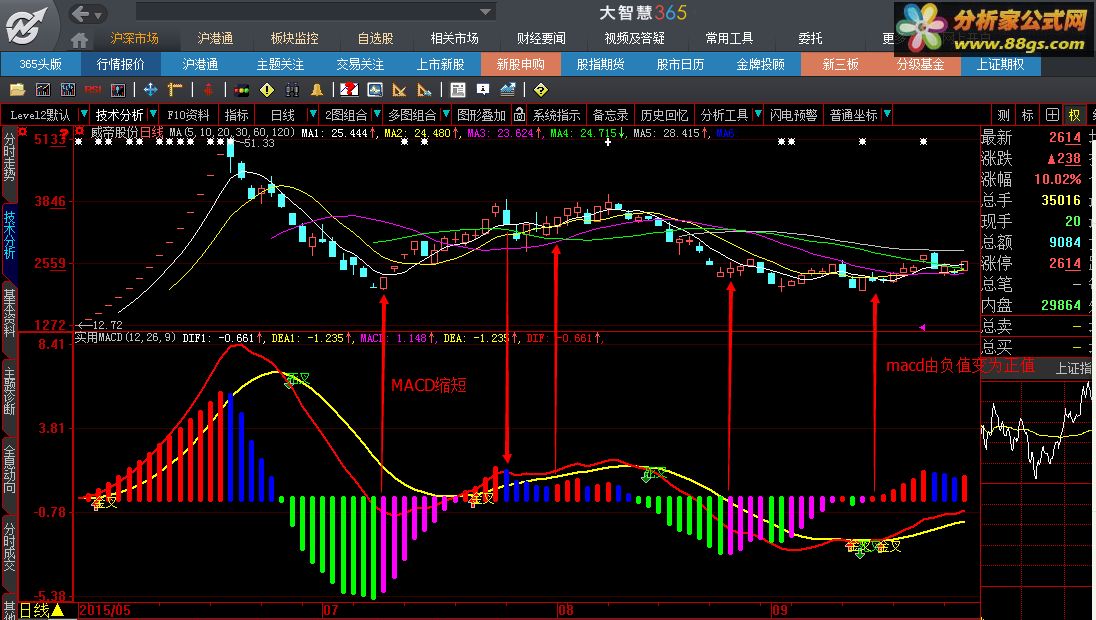Toggle the 权 adjustment button
Image resolution: width=1096 pixels, height=620 pixels.
point(1074,115)
